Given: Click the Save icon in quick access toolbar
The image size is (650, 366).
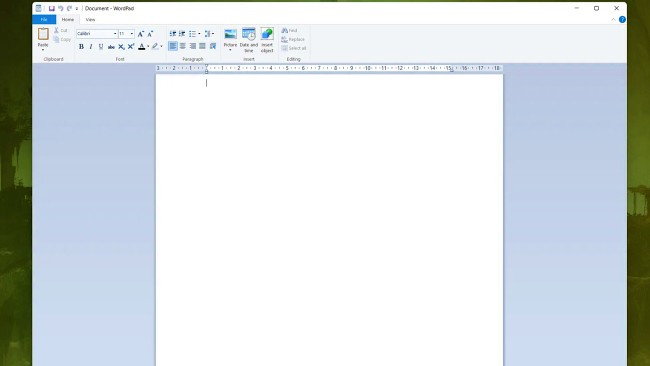Looking at the screenshot, I should coord(51,8).
